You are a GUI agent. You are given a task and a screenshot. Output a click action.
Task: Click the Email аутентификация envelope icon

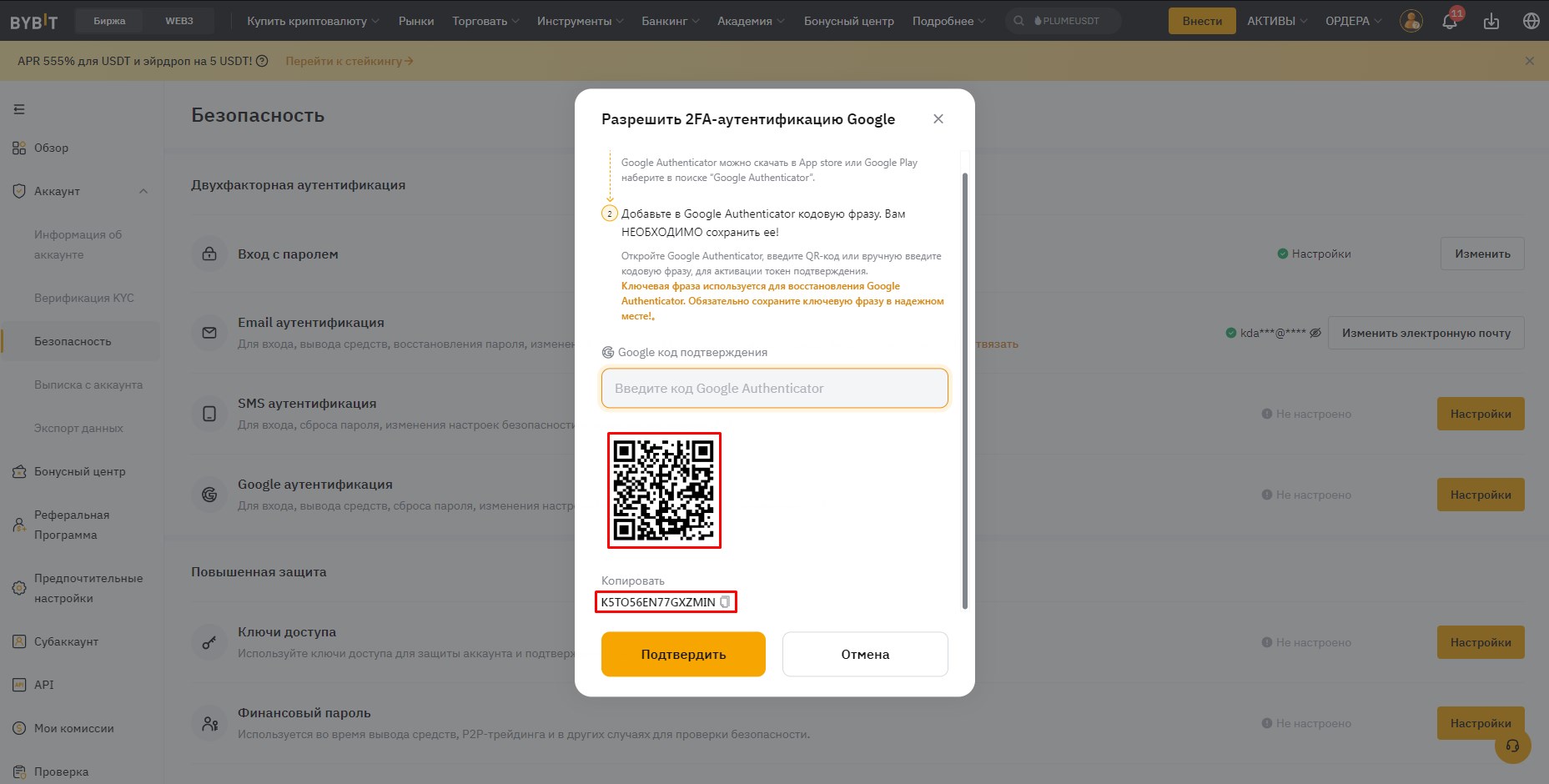[x=209, y=333]
